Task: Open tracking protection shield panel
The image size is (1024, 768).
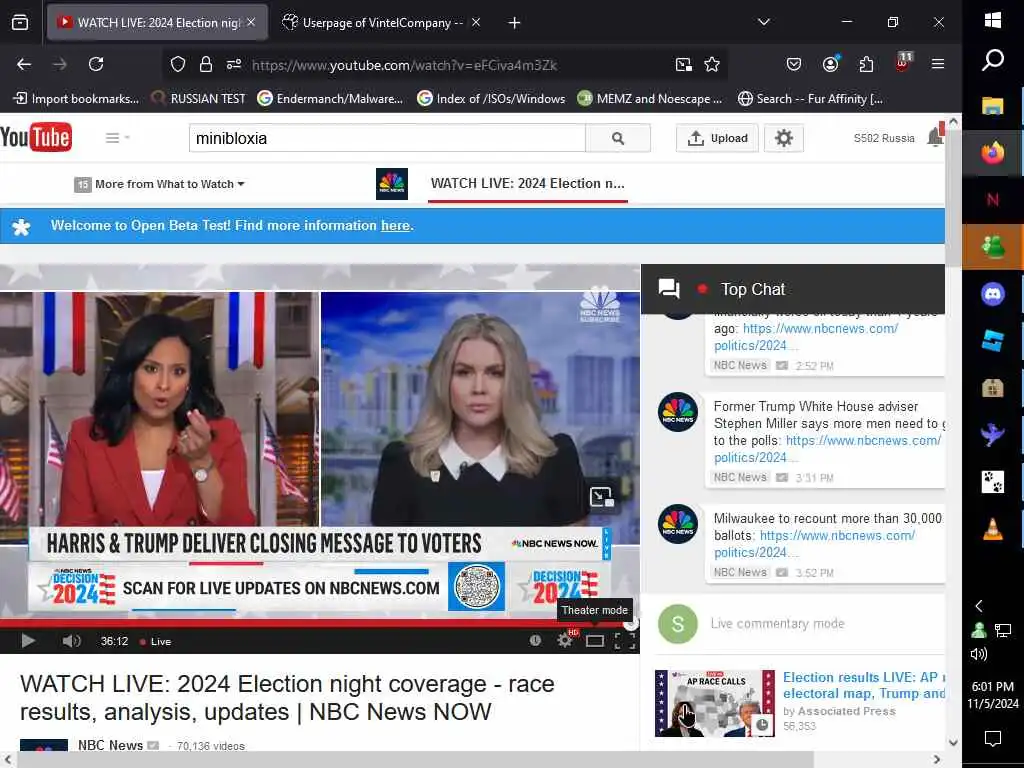Action: pos(178,64)
